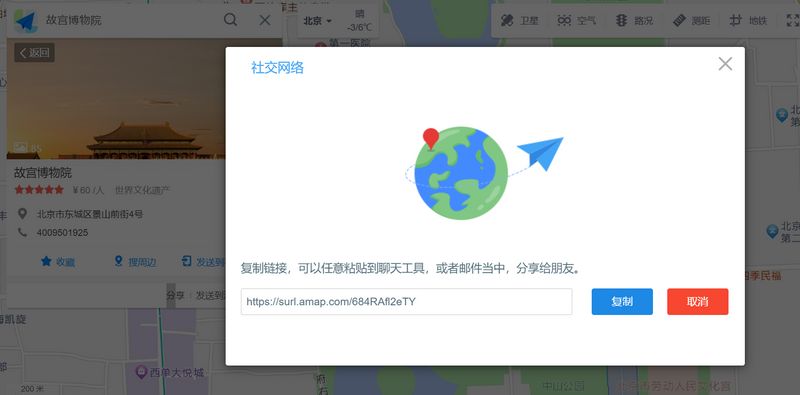The height and width of the screenshot is (395, 800).
Task: Click the phone icon beside number
Action: pyautogui.click(x=22, y=232)
